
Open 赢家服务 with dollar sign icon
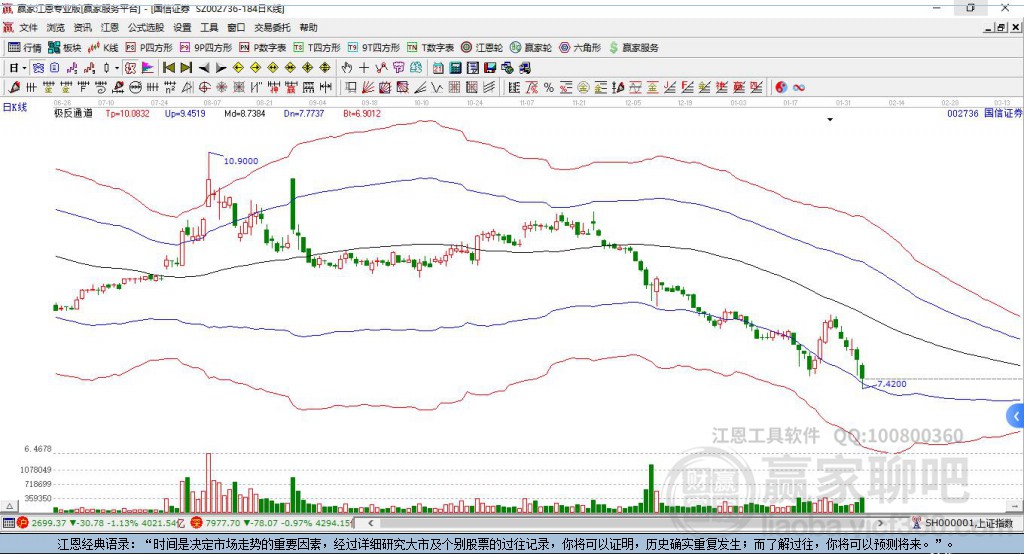tap(633, 48)
